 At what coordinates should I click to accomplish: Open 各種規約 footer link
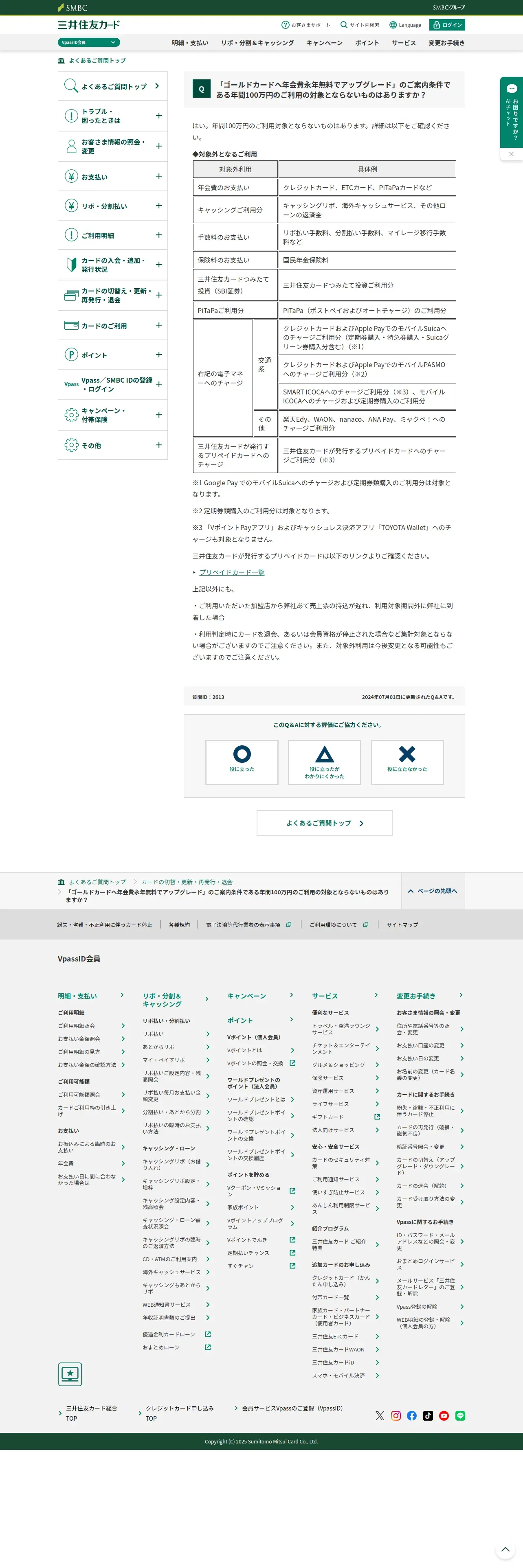point(179,924)
